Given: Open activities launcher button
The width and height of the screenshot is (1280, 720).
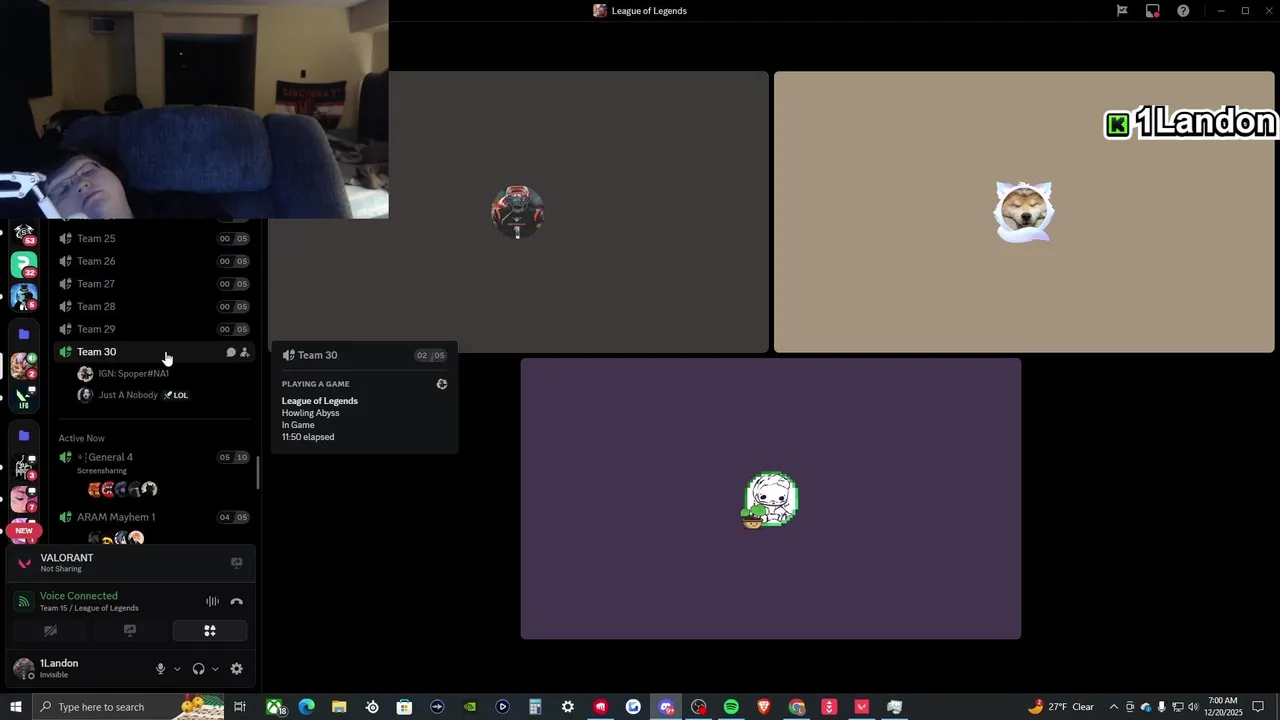Looking at the screenshot, I should click(x=210, y=631).
